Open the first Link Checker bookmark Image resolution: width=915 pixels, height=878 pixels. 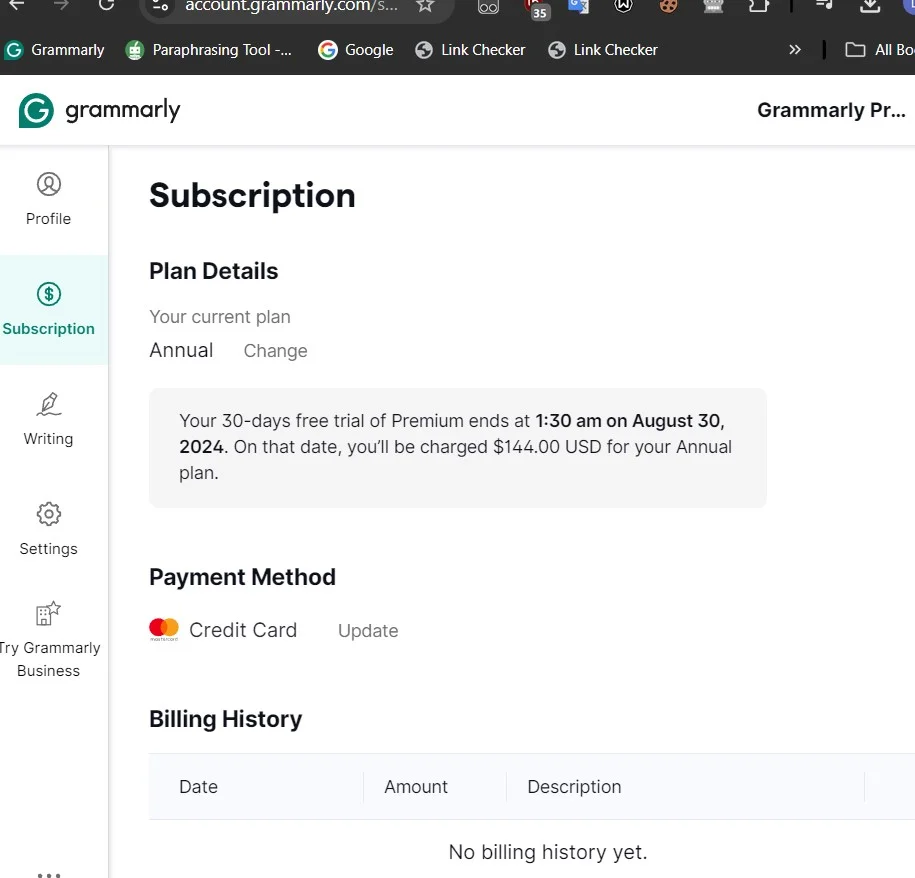click(470, 50)
